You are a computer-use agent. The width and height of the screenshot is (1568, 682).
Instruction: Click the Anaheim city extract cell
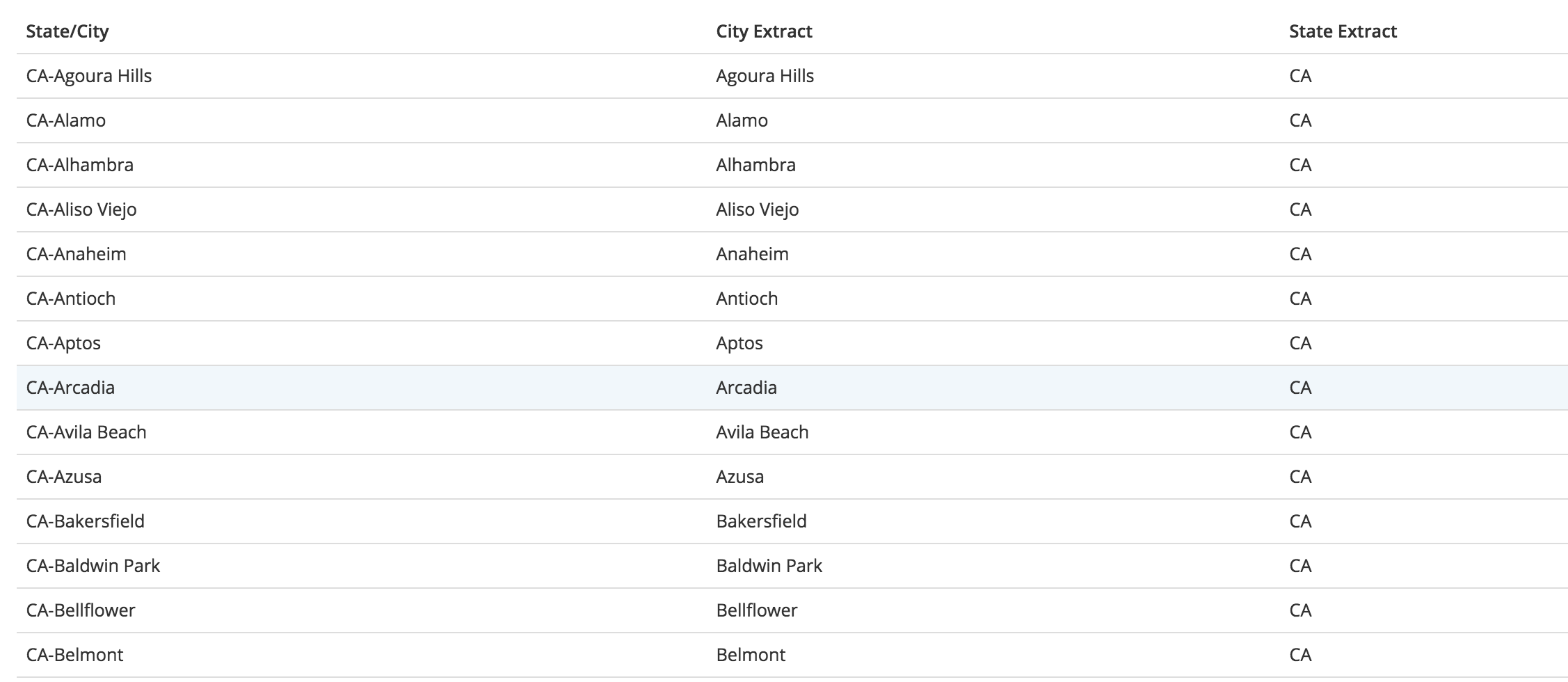752,254
